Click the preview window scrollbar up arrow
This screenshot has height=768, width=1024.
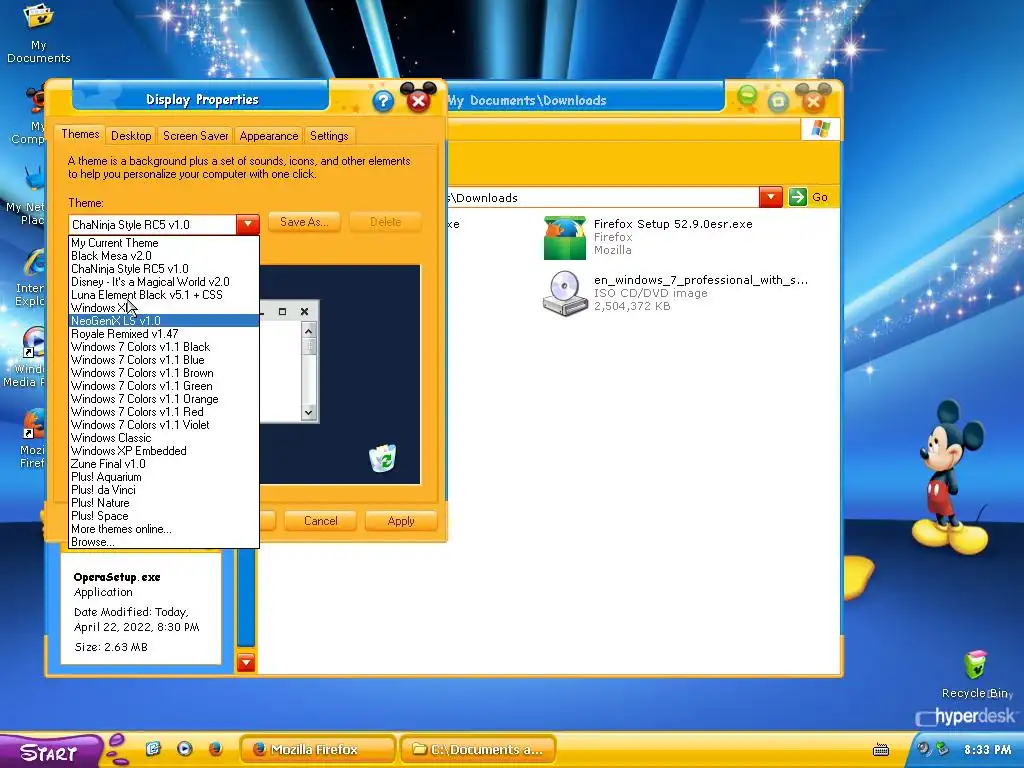coord(309,331)
